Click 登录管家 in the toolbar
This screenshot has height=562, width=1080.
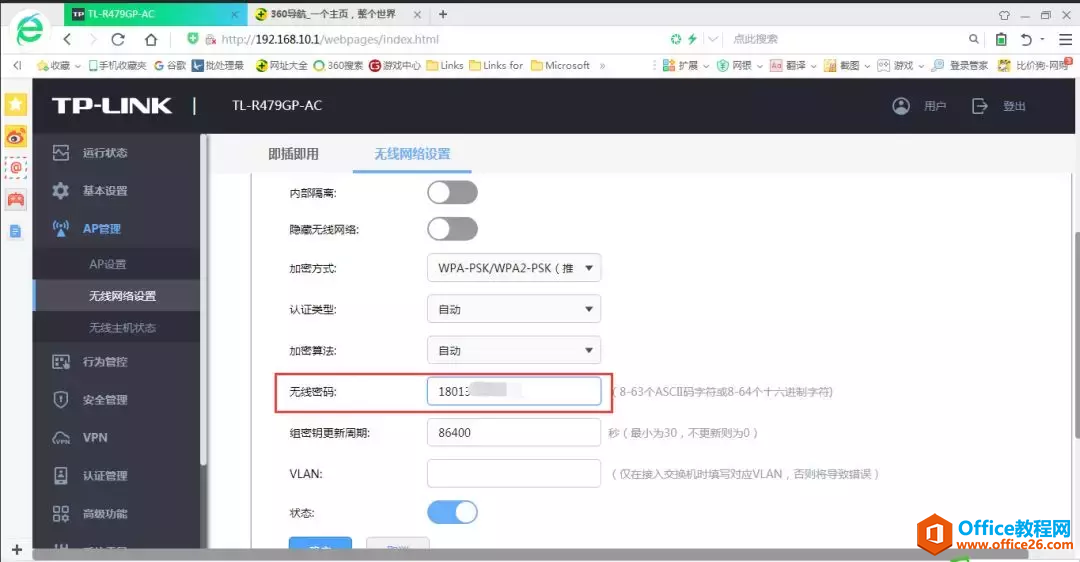coord(959,65)
